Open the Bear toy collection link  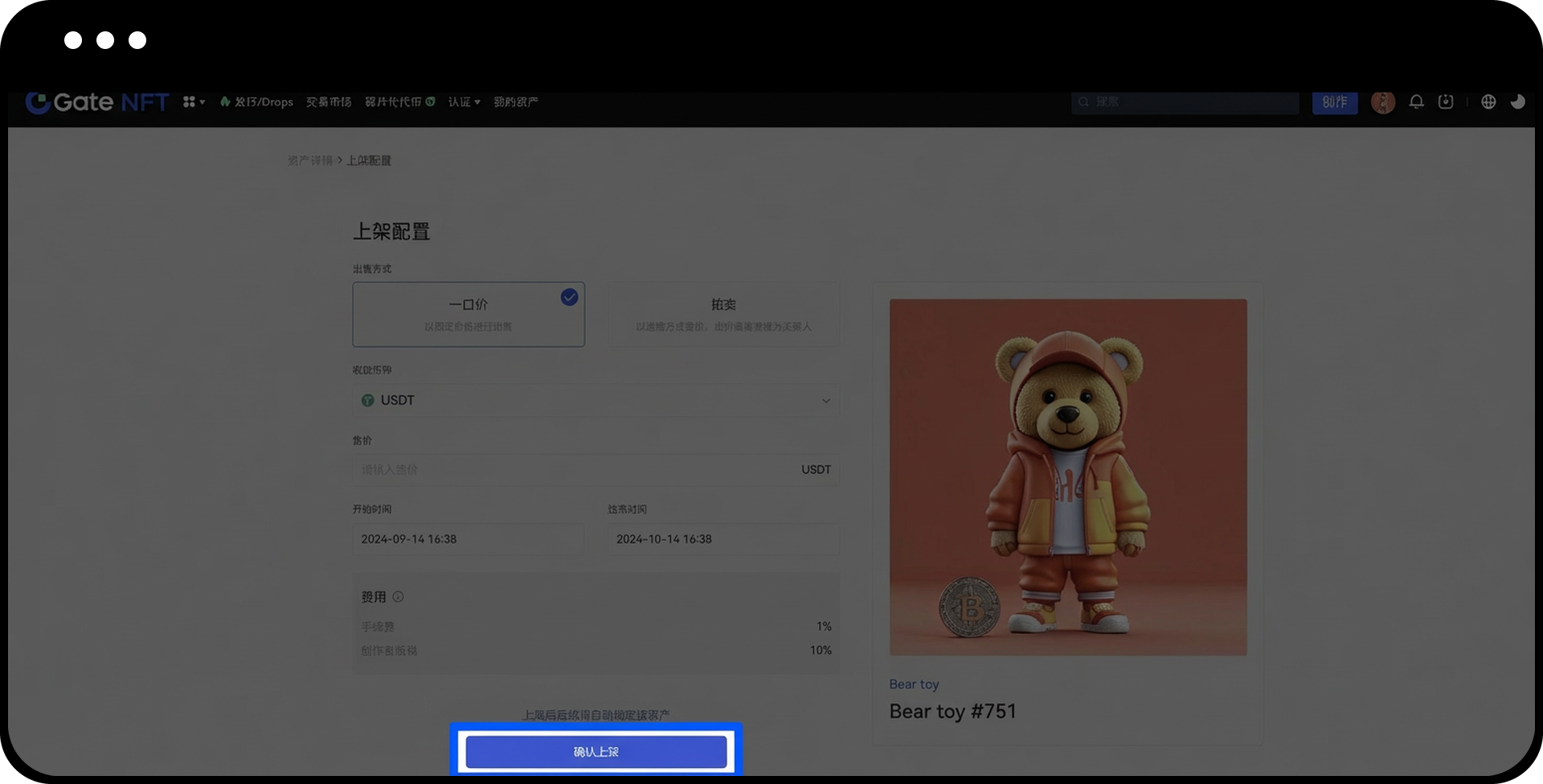tap(914, 684)
